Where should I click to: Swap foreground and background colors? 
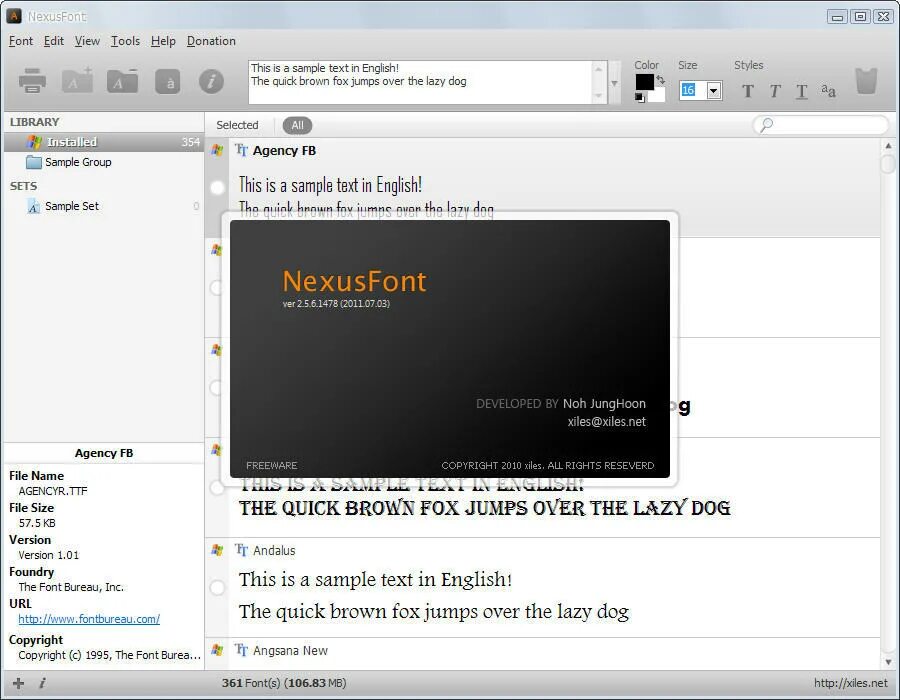[x=661, y=80]
